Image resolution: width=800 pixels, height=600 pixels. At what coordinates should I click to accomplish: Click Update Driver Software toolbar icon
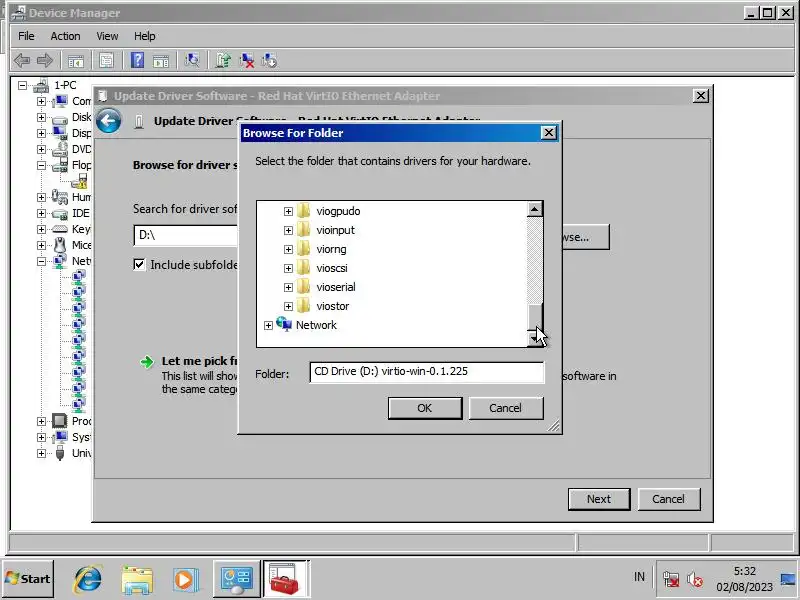click(x=223, y=61)
